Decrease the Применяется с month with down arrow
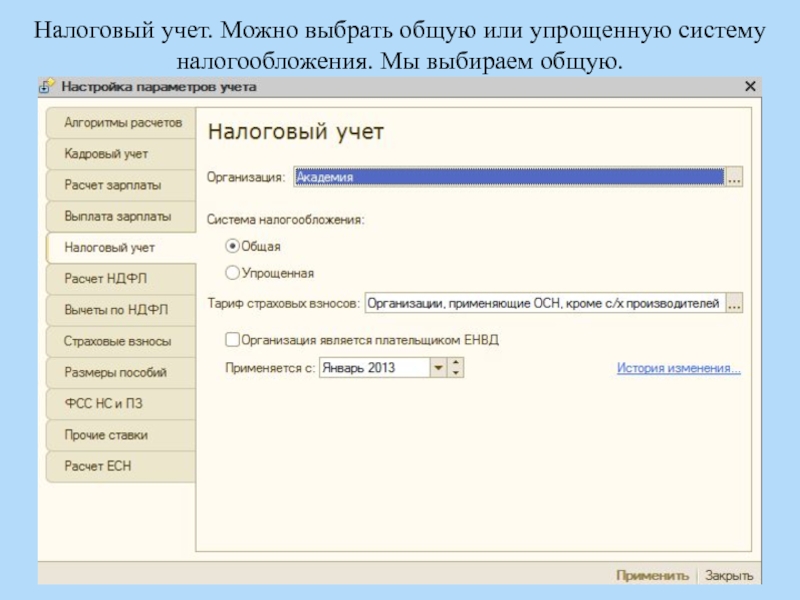The width and height of the screenshot is (800, 600). (456, 373)
